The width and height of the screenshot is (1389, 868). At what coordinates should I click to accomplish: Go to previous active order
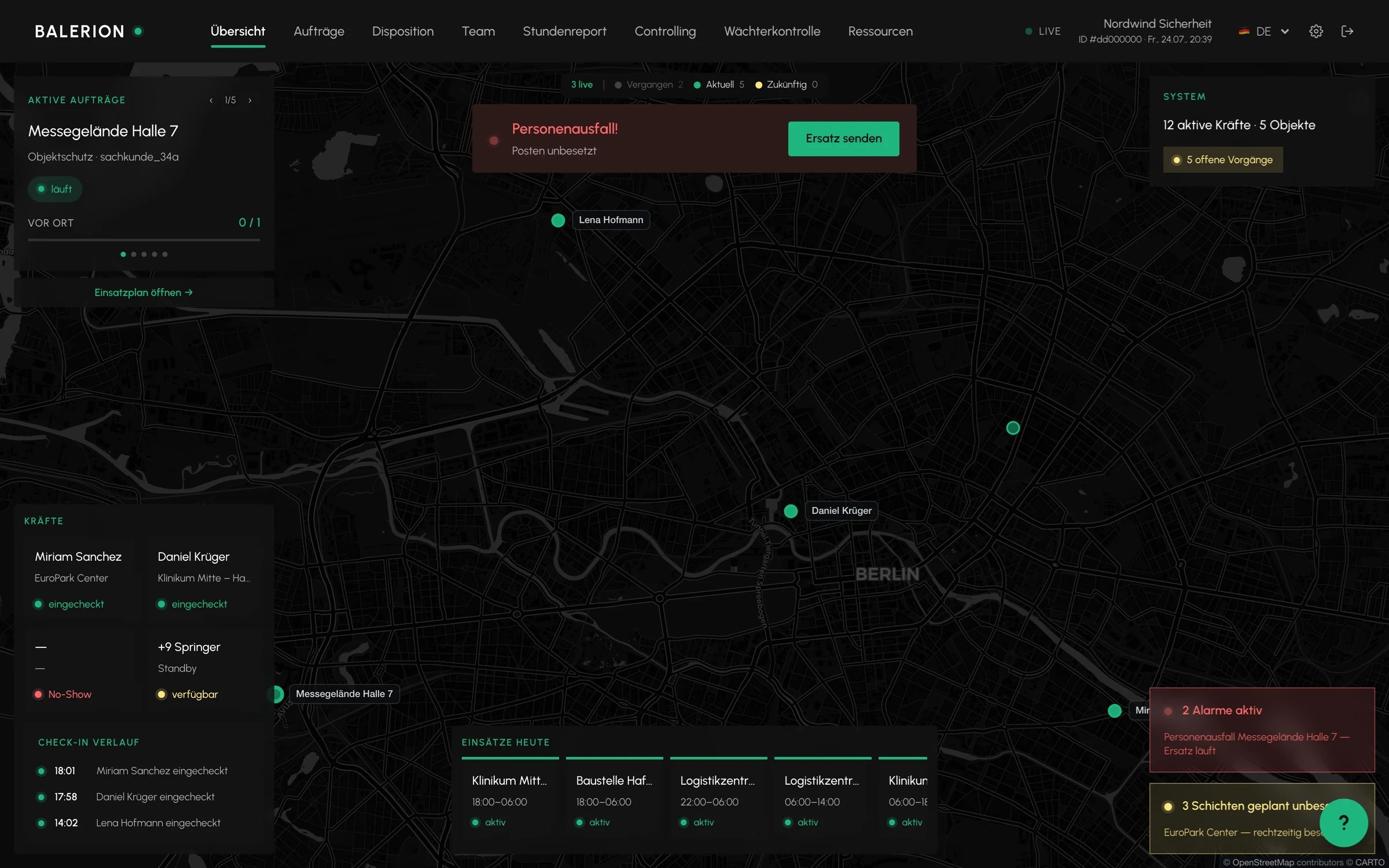tap(211, 100)
